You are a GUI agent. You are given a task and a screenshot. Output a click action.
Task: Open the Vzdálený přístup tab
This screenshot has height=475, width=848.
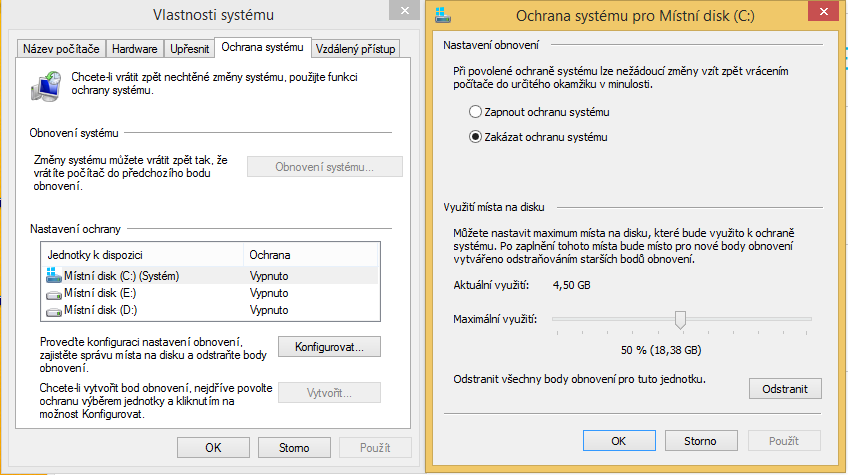point(355,48)
